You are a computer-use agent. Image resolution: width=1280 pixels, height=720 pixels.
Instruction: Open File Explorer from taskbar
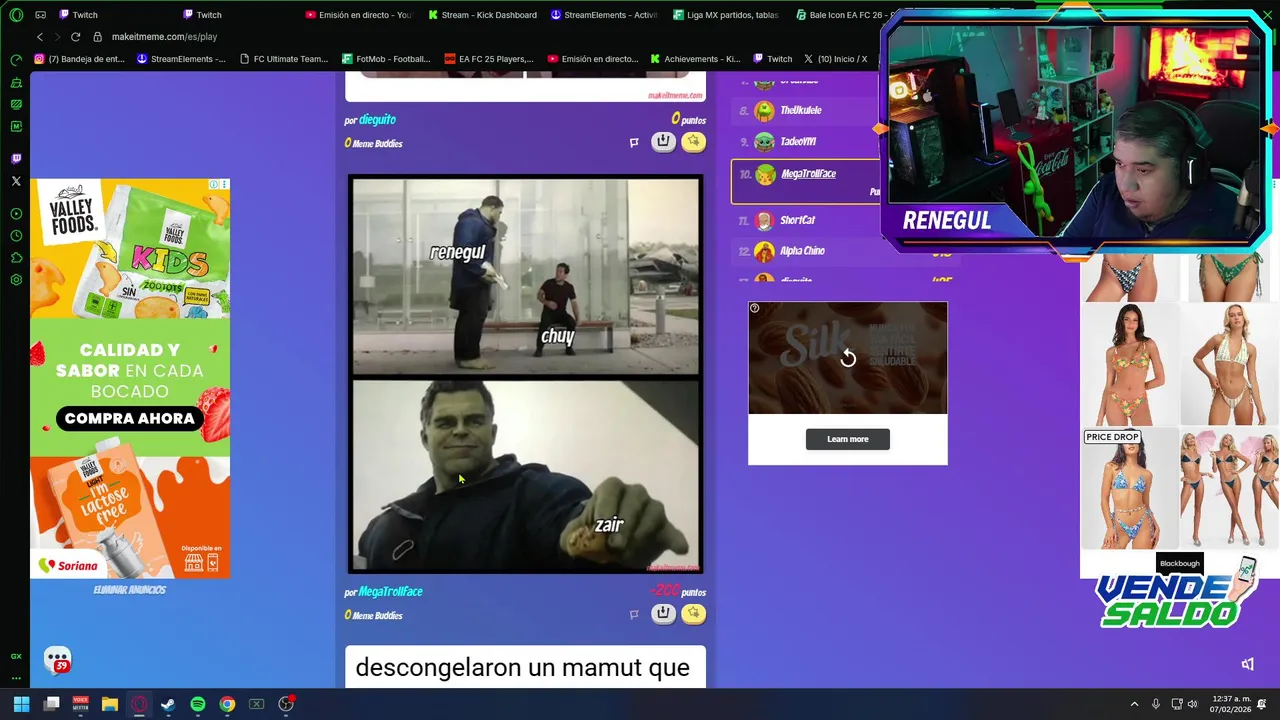(x=110, y=704)
